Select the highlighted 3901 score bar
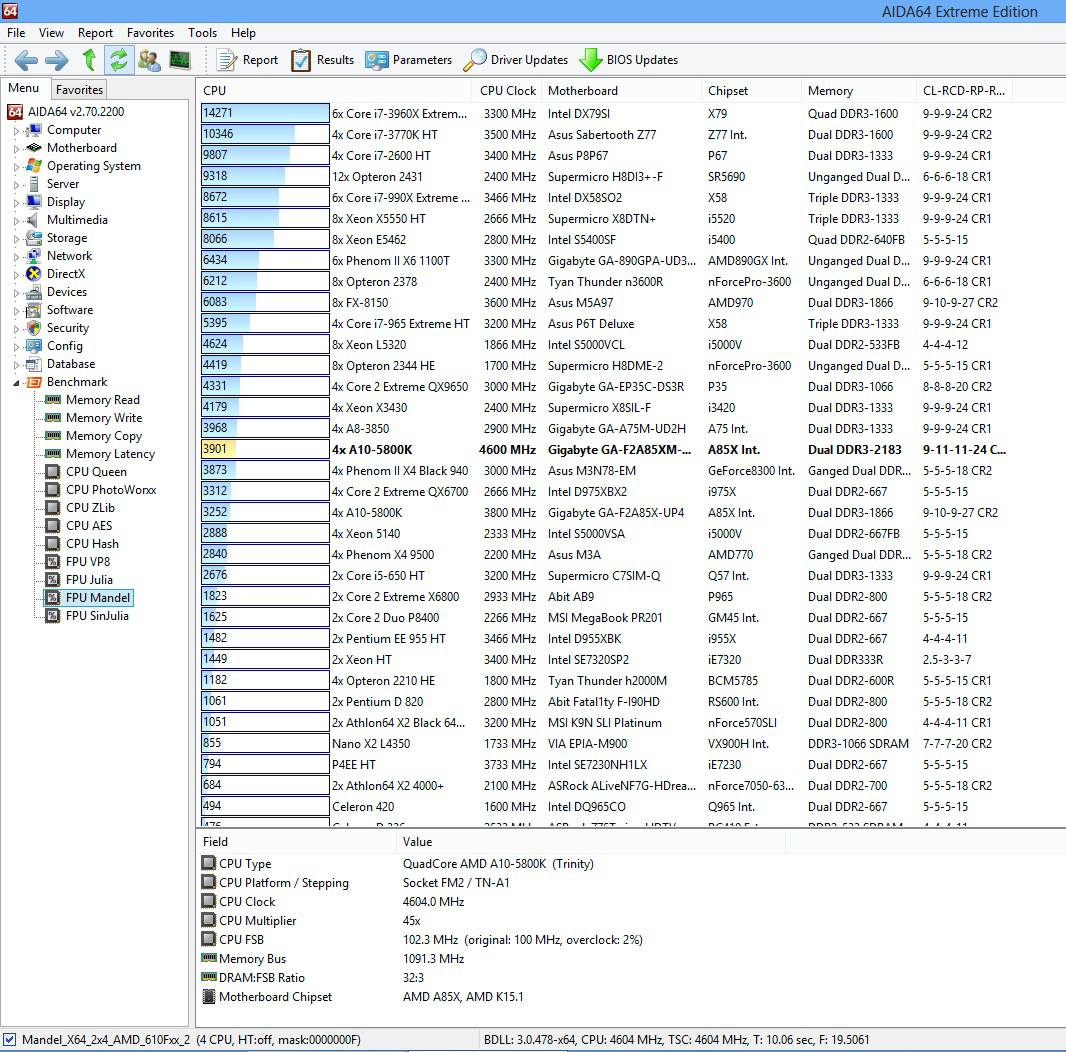 tap(265, 449)
